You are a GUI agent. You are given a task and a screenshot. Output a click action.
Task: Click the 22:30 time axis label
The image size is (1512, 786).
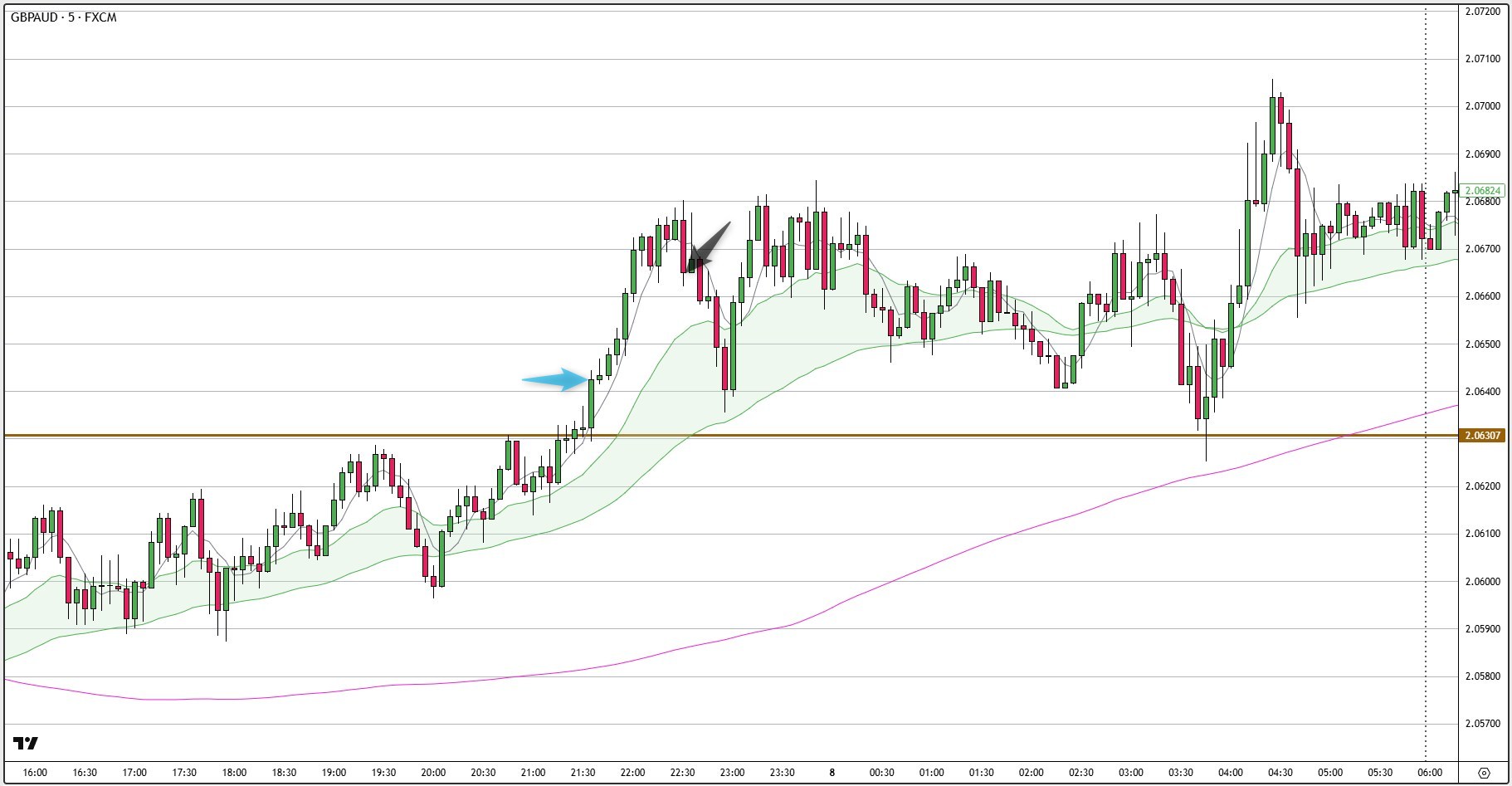pyautogui.click(x=682, y=773)
